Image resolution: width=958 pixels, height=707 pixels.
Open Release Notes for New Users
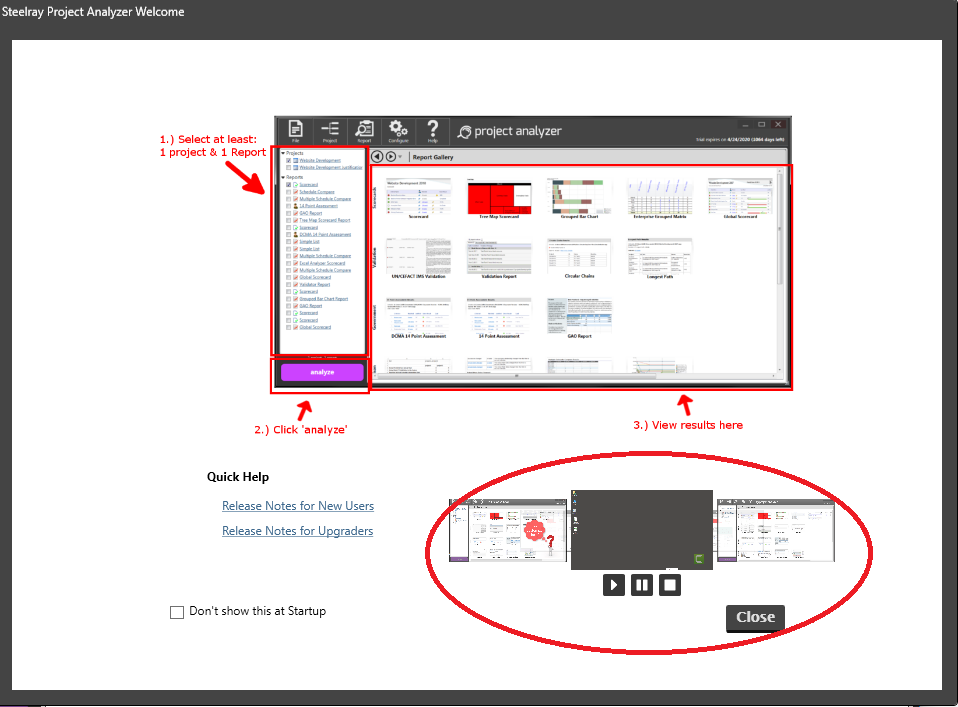tap(298, 506)
